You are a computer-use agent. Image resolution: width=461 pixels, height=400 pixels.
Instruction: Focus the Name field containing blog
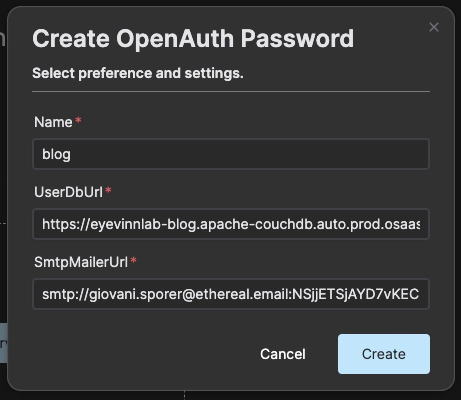pos(231,154)
